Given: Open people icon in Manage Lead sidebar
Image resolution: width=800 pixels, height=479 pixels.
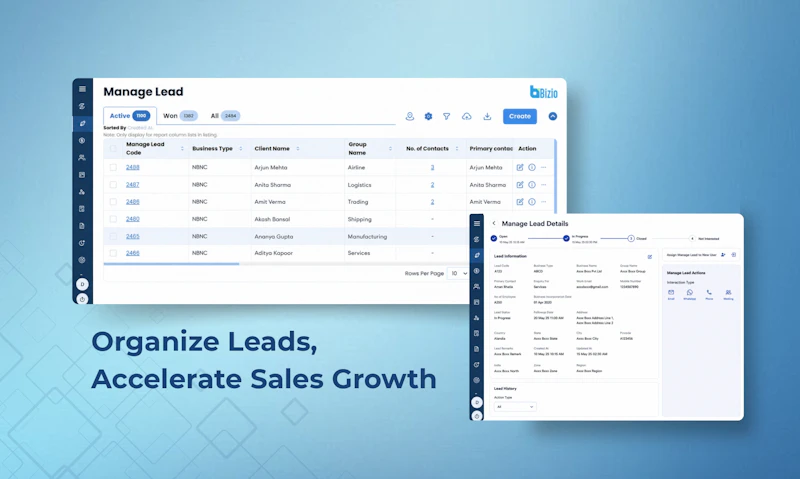Looking at the screenshot, I should pos(82,158).
